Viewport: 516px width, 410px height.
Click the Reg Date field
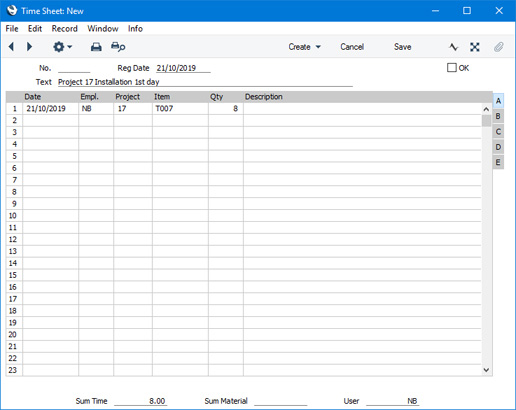[x=183, y=68]
